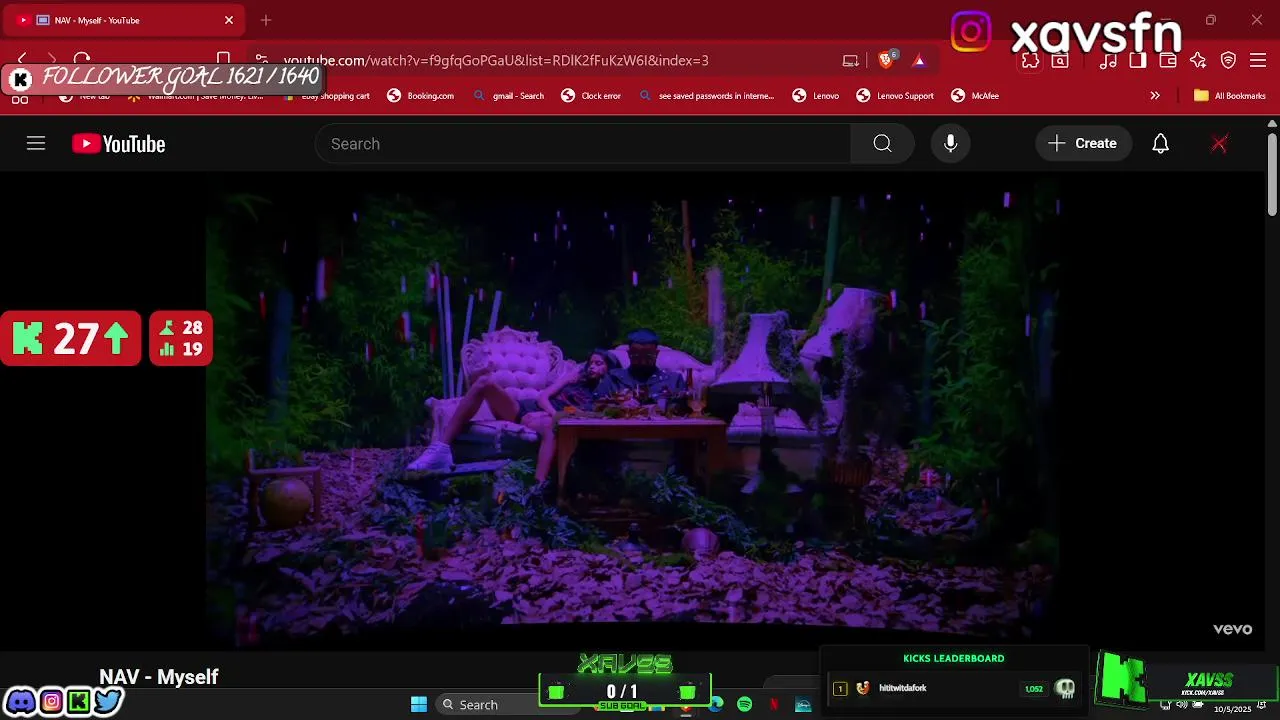Image resolution: width=1280 pixels, height=720 pixels.
Task: Open the Brave Shields lion icon
Action: (x=886, y=60)
